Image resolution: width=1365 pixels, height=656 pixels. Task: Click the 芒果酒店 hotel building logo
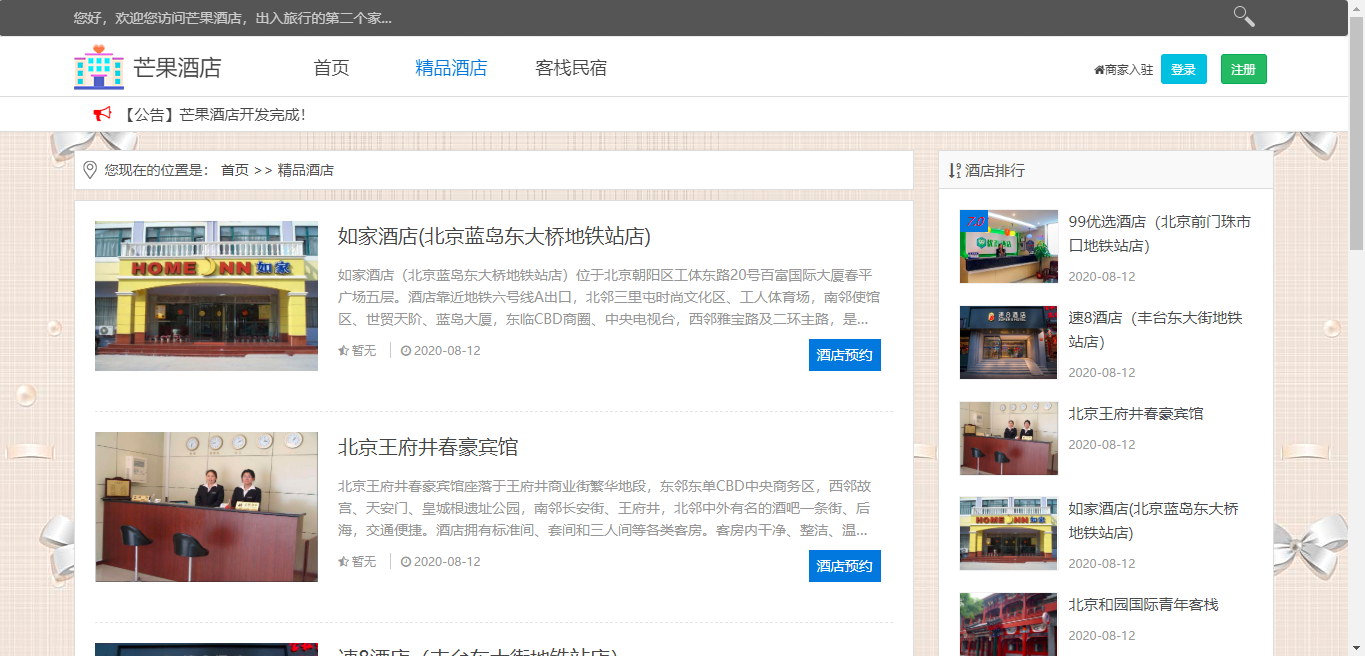click(x=98, y=67)
